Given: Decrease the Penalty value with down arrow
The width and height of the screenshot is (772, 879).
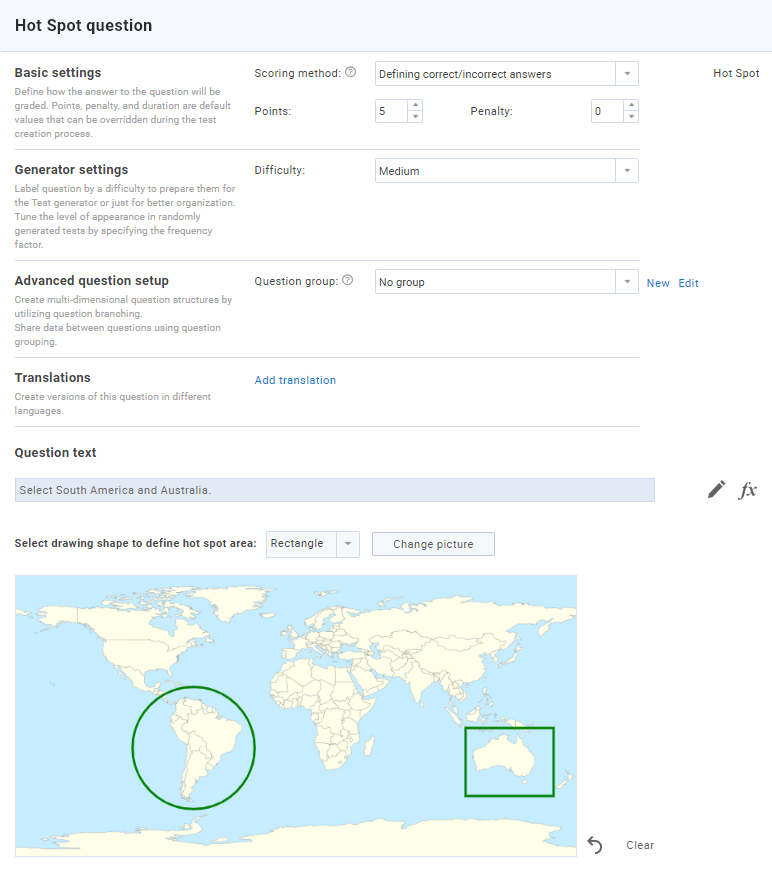Looking at the screenshot, I should pyautogui.click(x=630, y=116).
